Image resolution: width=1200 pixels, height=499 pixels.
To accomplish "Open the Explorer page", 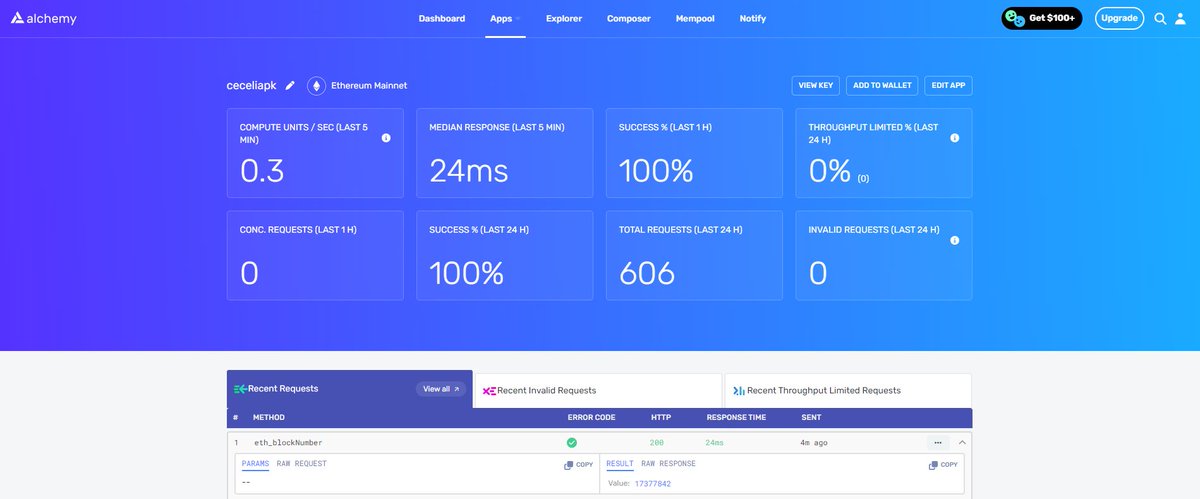I will (x=564, y=18).
